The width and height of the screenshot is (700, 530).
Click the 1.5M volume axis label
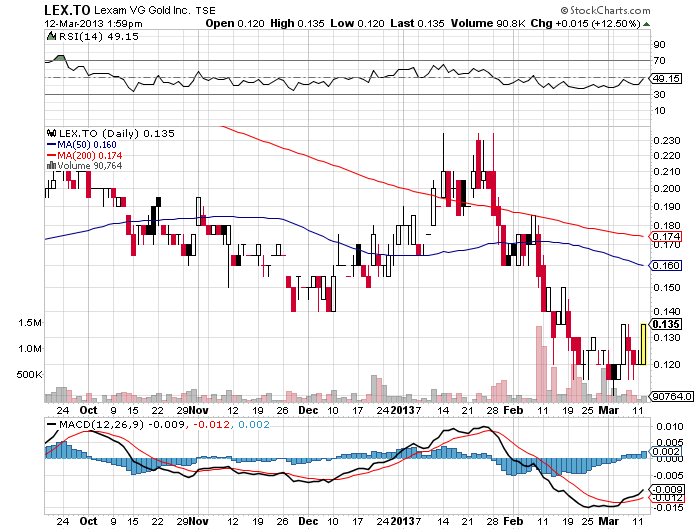[30, 323]
